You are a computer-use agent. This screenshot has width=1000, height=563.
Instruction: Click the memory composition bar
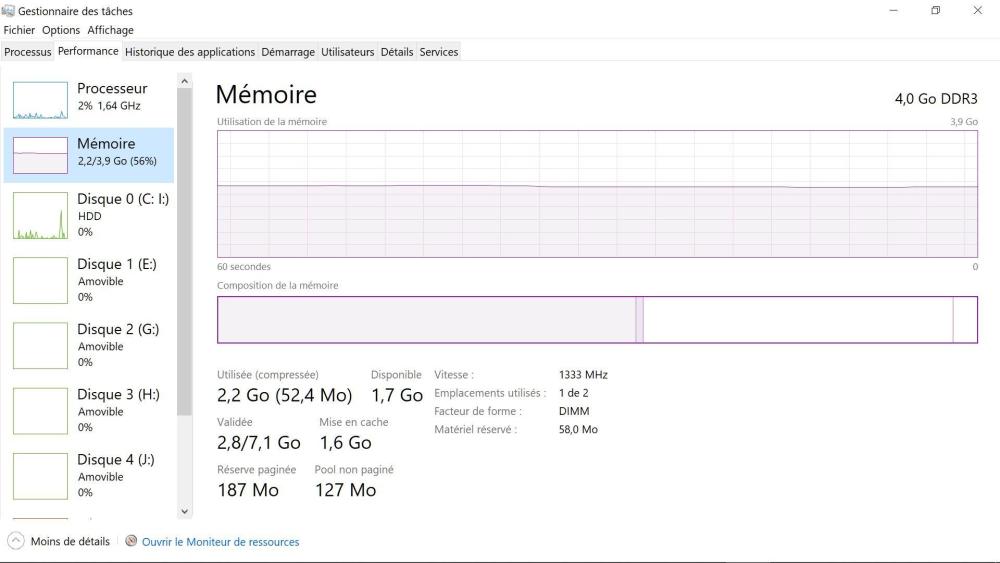coord(597,320)
